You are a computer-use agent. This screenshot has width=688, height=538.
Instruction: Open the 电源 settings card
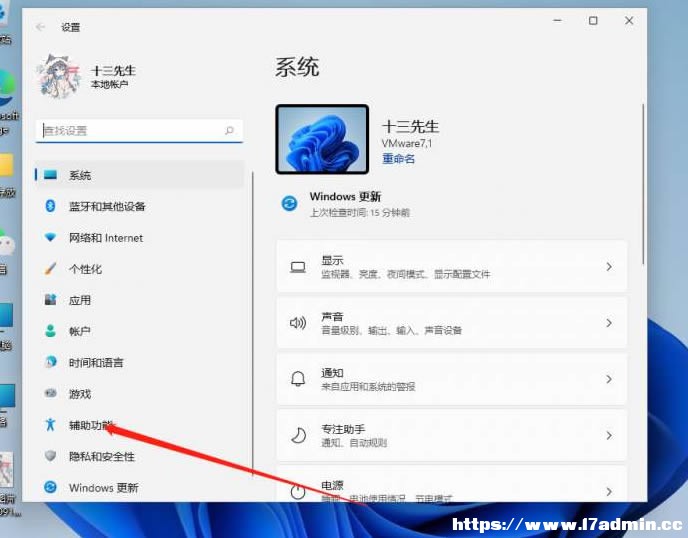(x=452, y=484)
